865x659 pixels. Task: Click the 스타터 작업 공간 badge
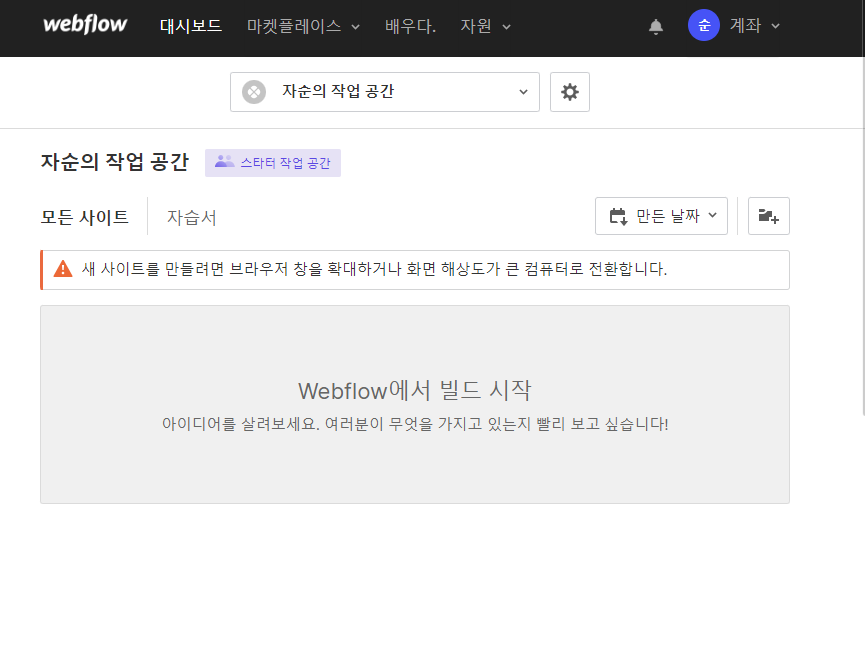point(273,163)
